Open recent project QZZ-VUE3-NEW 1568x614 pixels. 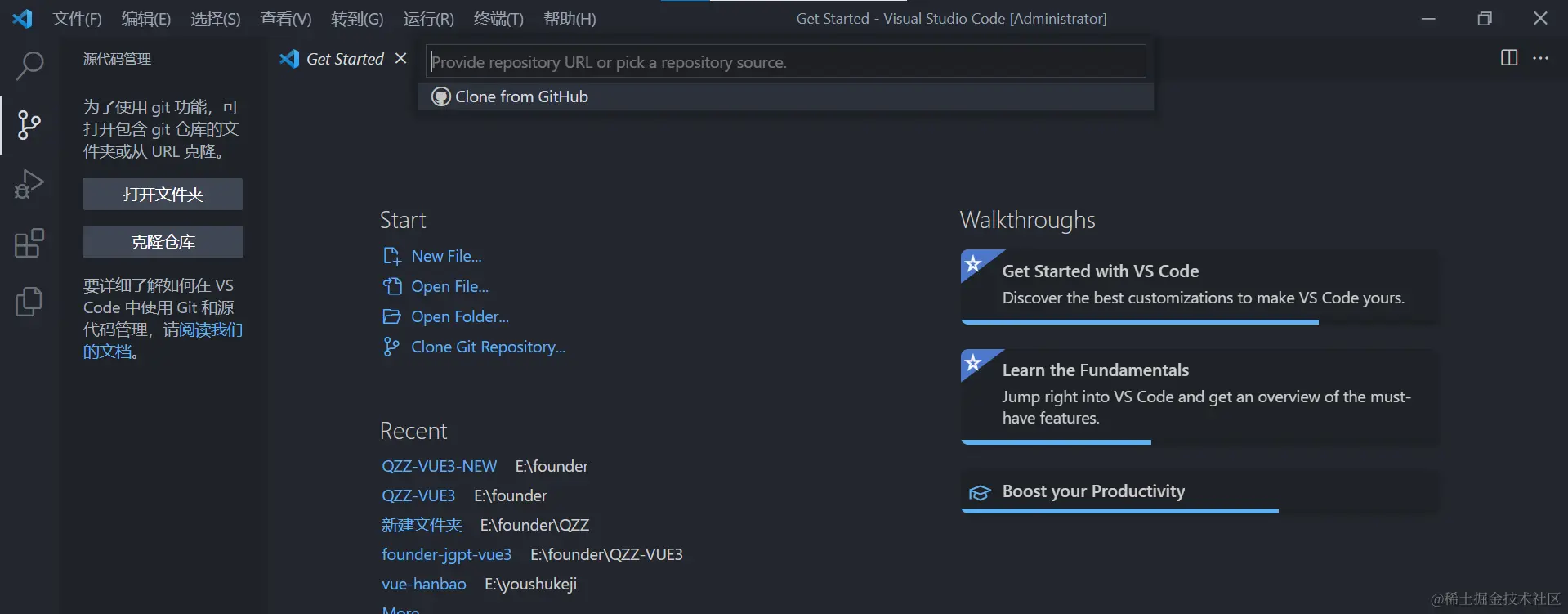coord(439,466)
